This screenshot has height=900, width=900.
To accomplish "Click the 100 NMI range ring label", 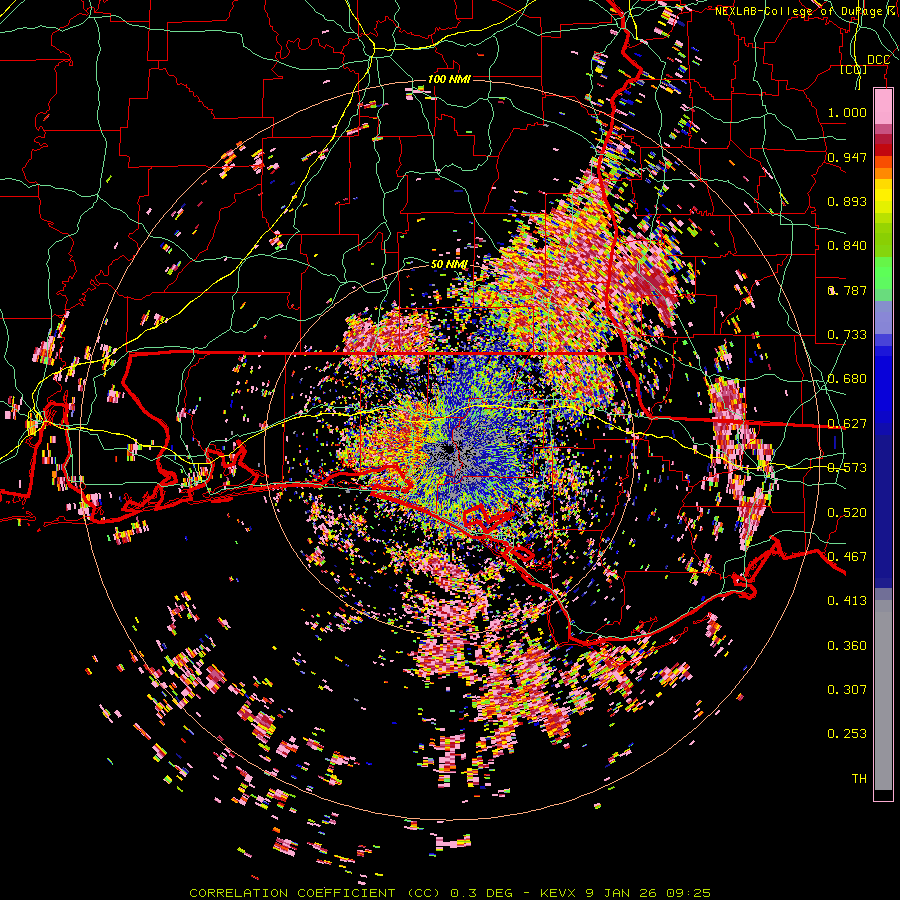I will [449, 79].
